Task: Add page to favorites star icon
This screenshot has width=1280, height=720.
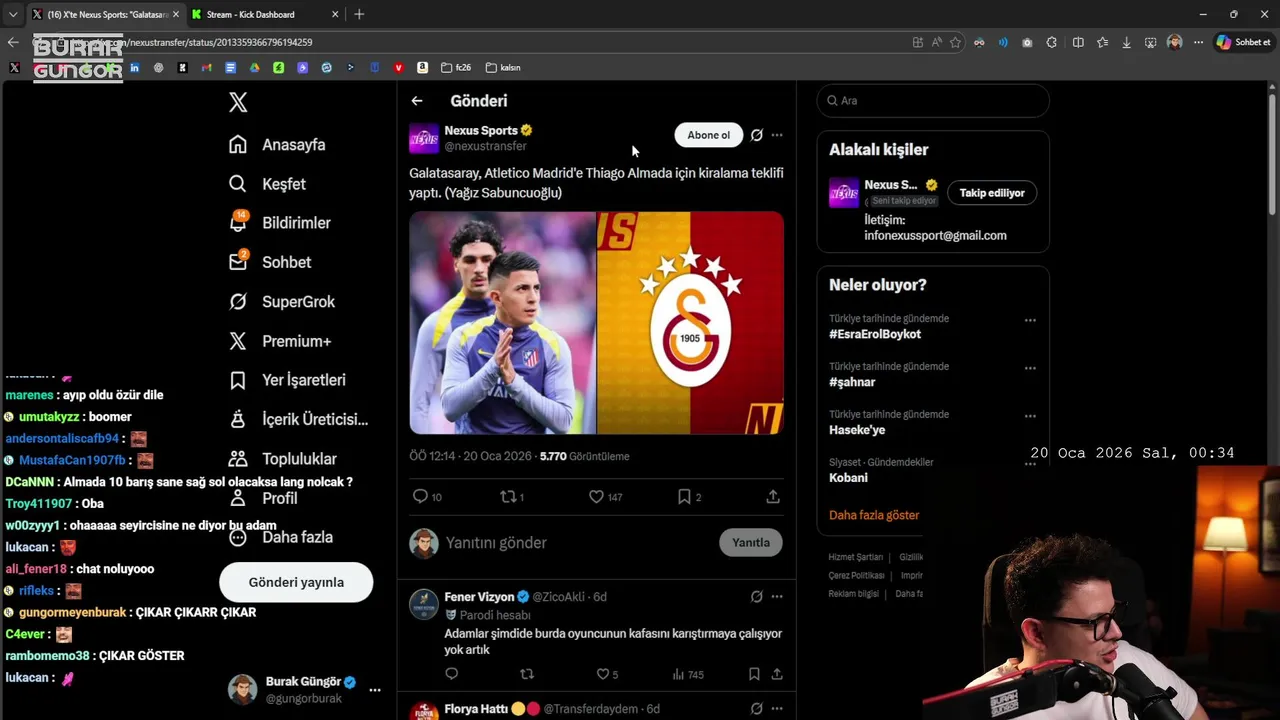Action: click(955, 42)
